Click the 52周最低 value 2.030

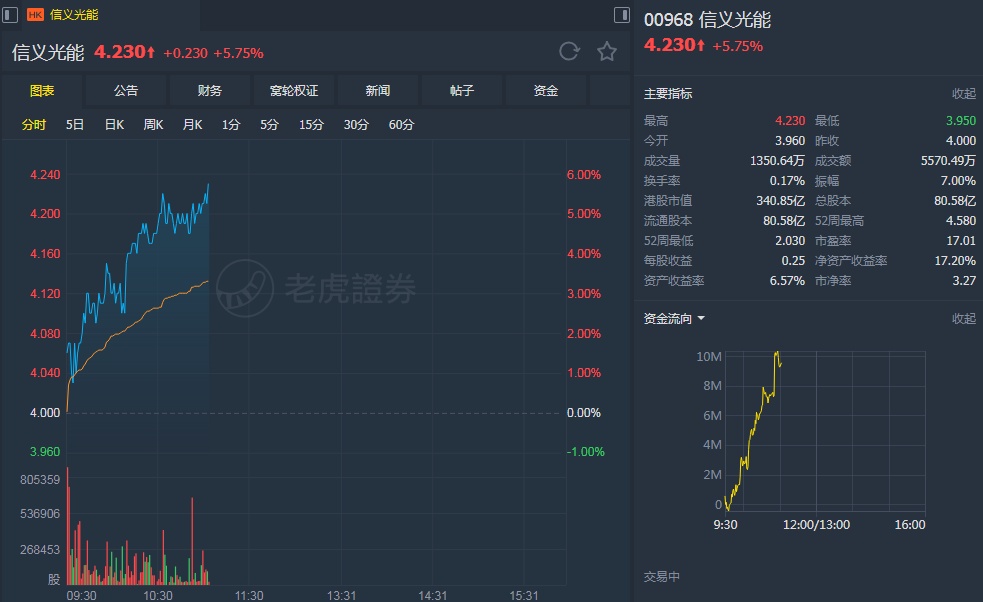[790, 241]
